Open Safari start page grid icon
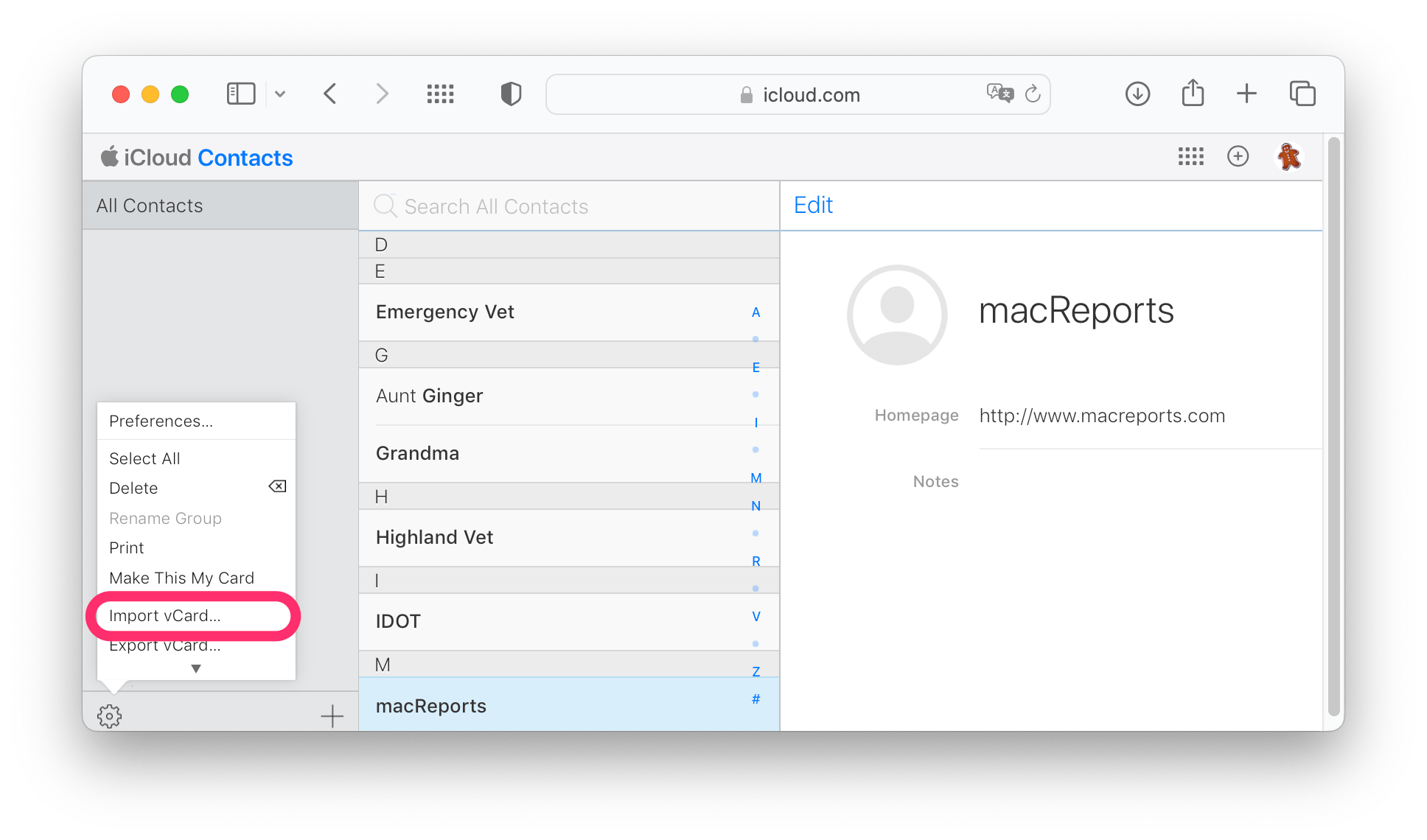Screen dimensions: 1427x840 440,94
